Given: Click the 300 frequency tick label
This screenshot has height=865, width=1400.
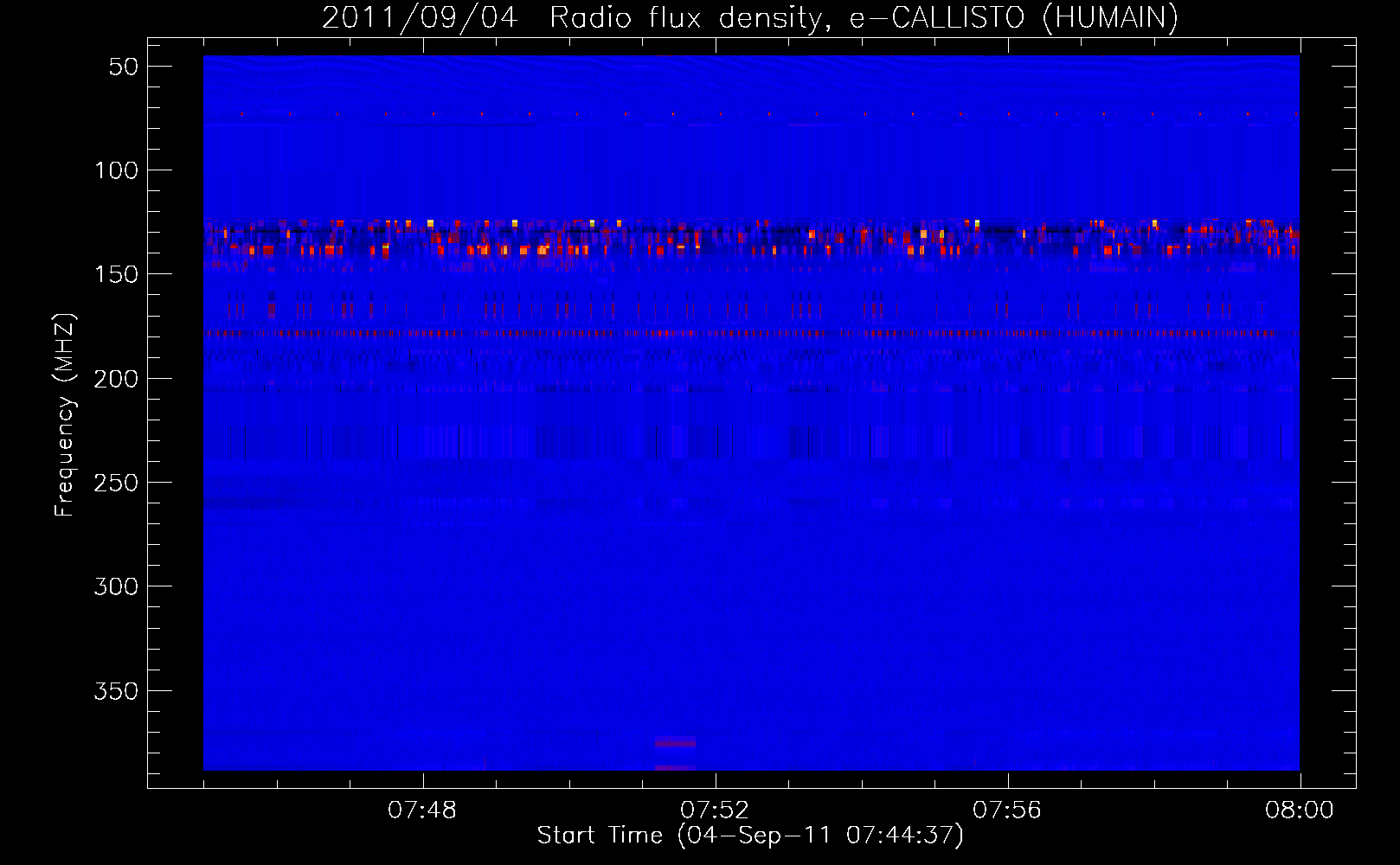Looking at the screenshot, I should click(x=117, y=586).
